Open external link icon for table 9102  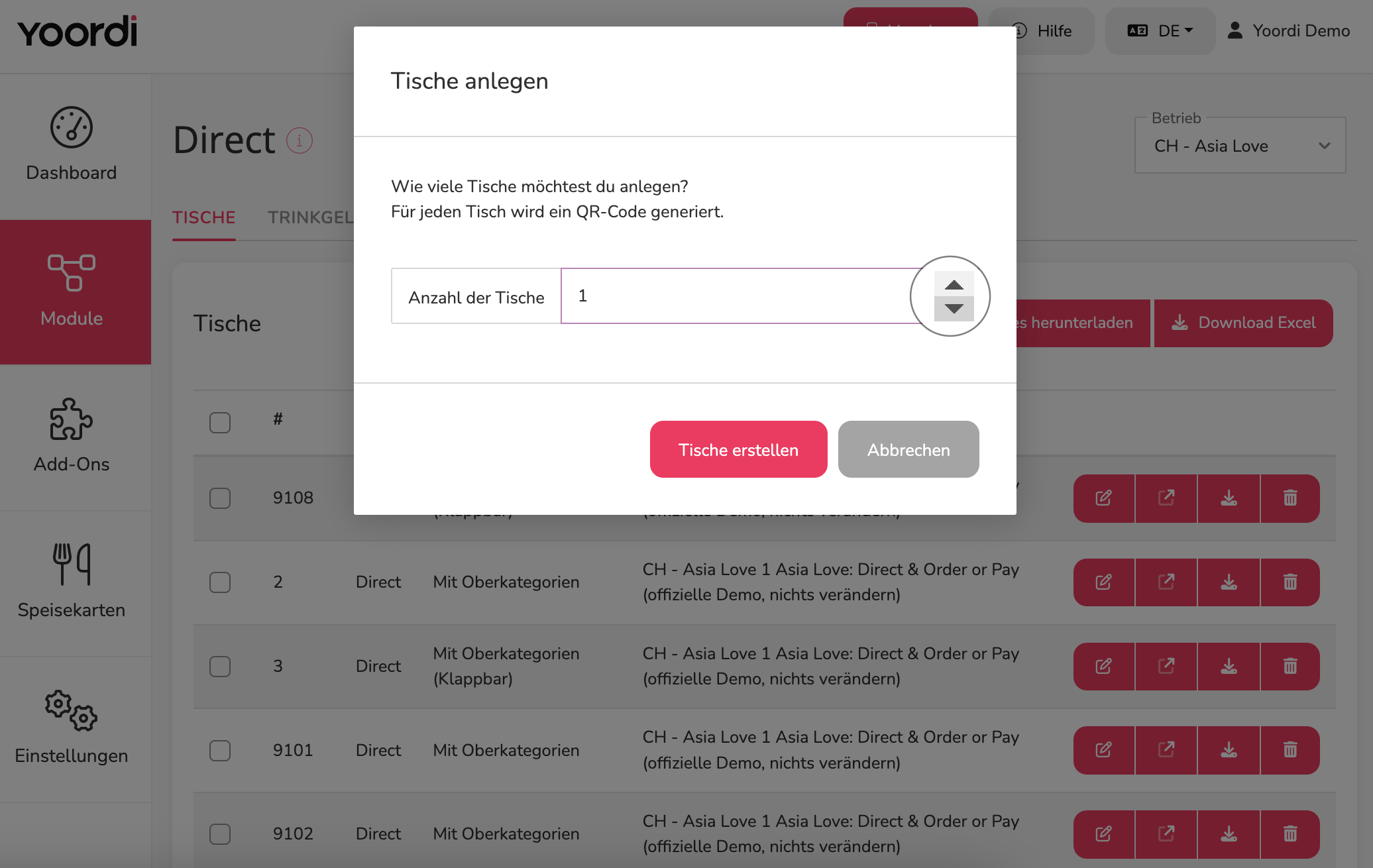pyautogui.click(x=1166, y=834)
